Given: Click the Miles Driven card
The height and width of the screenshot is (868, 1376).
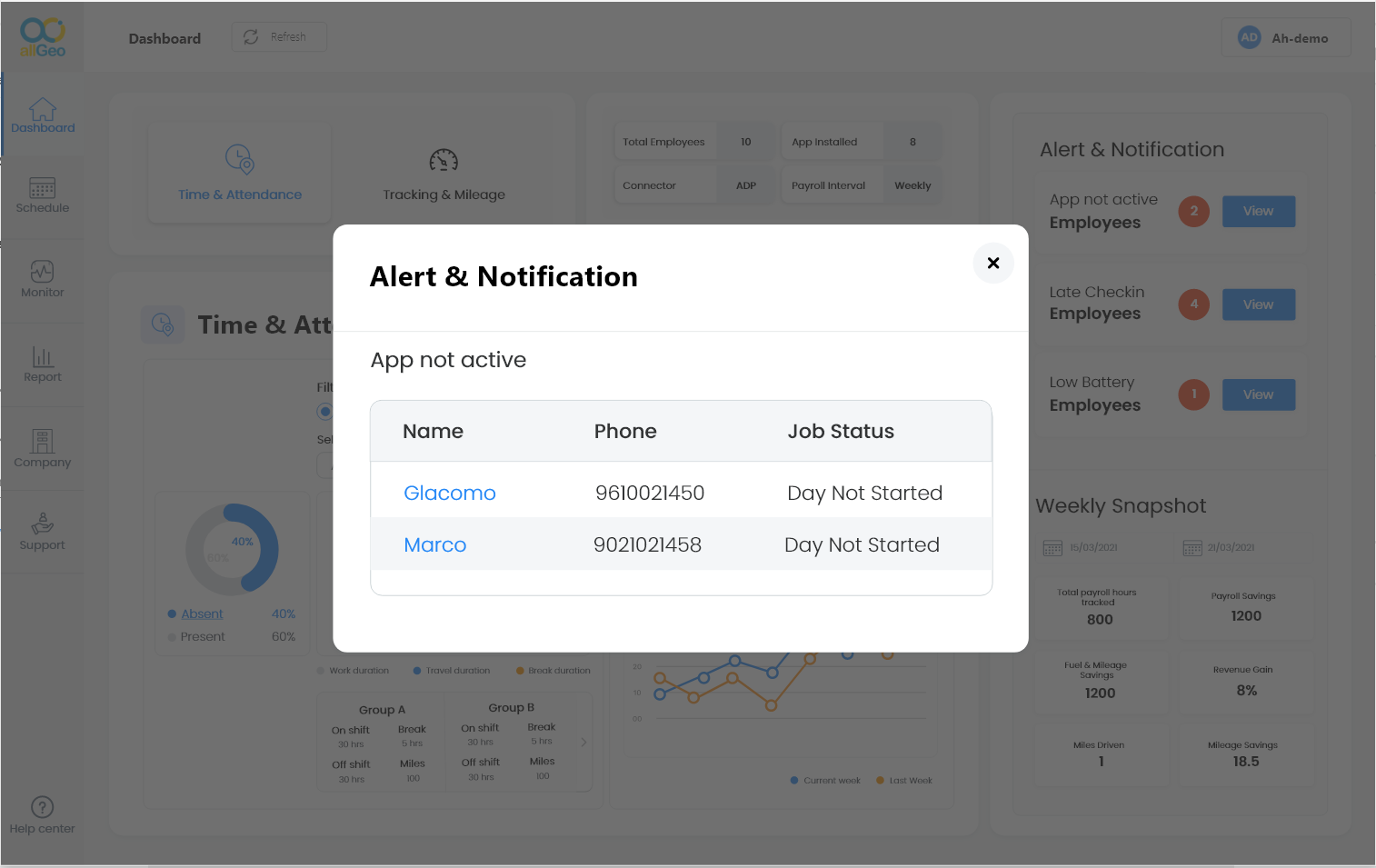Looking at the screenshot, I should point(1100,754).
